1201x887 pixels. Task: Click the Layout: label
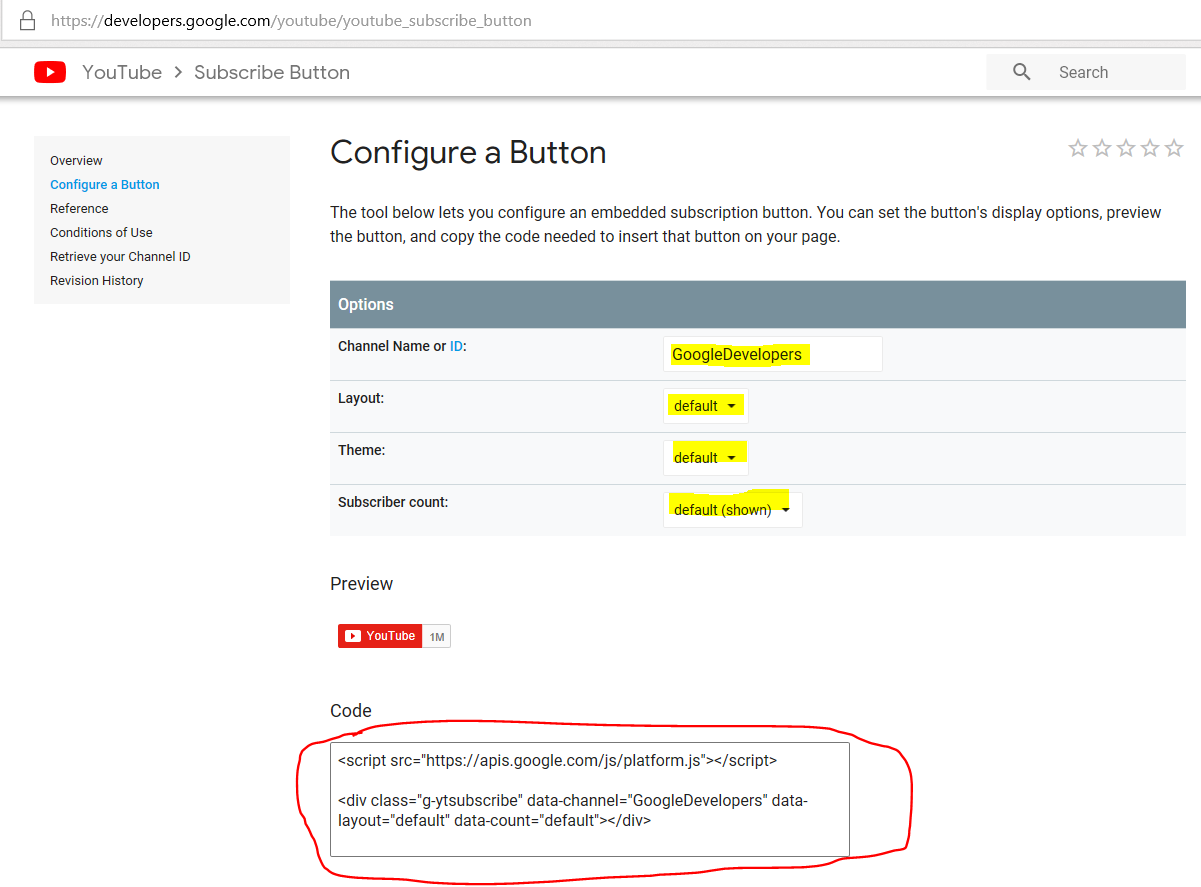click(x=361, y=398)
